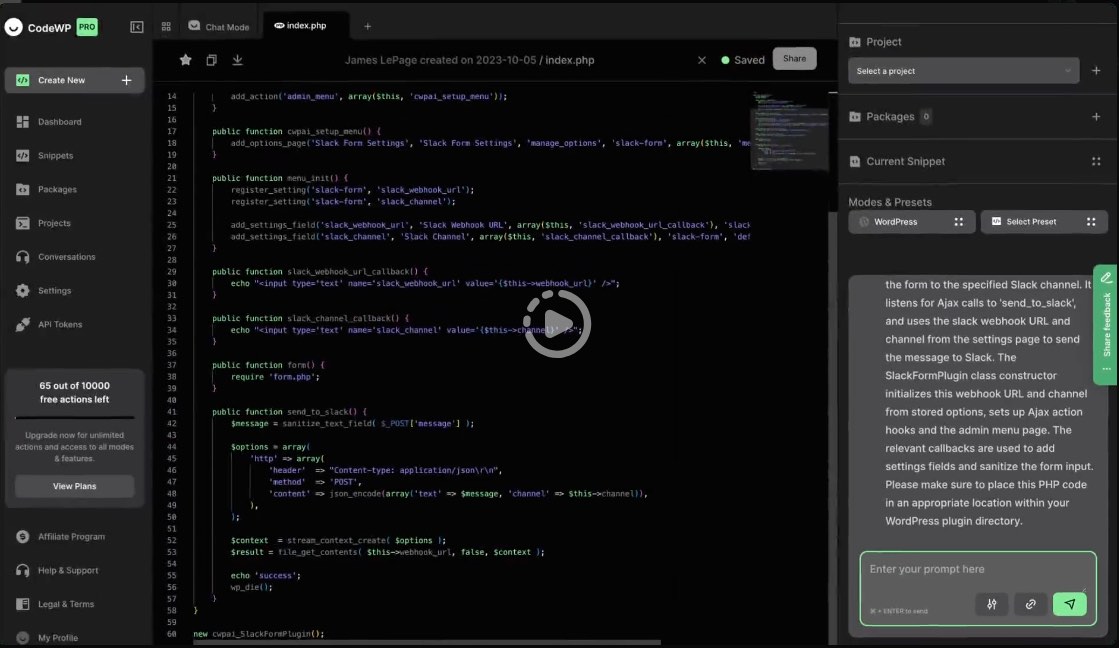Click the free actions progress bar
The width and height of the screenshot is (1119, 648).
74,418
